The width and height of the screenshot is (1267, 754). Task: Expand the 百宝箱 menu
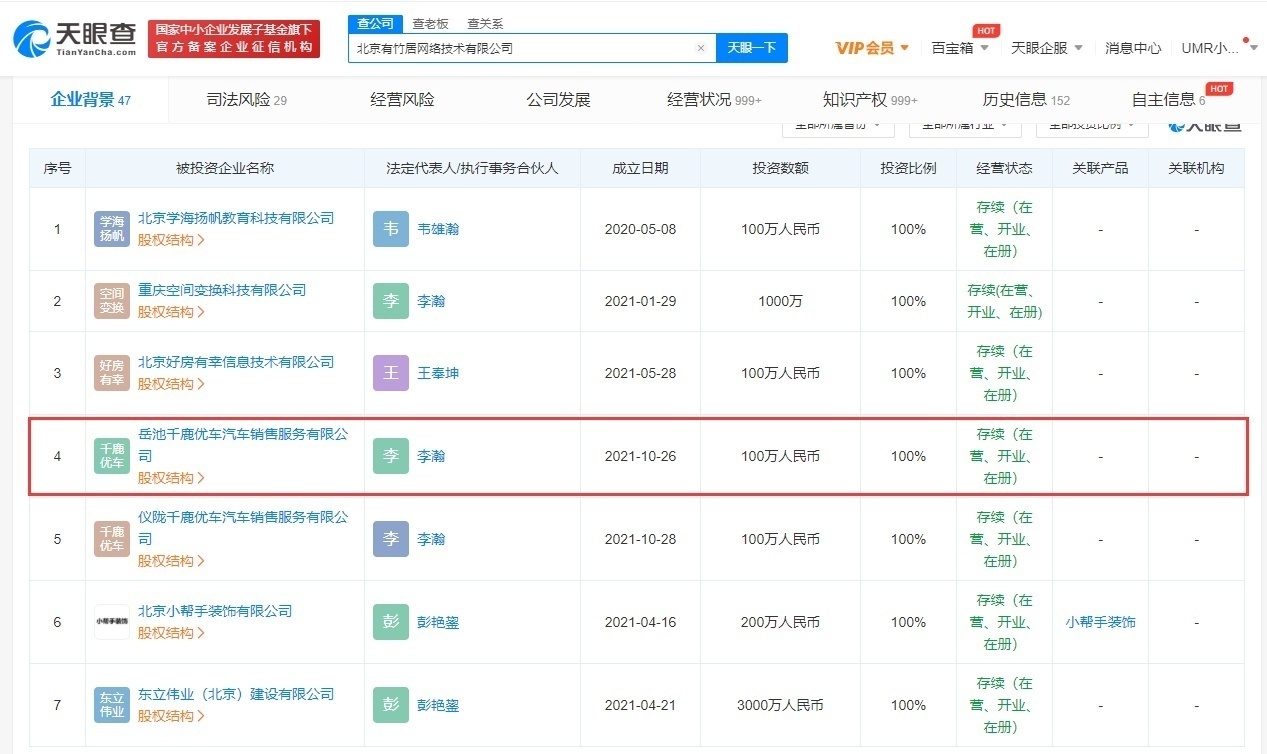point(960,48)
